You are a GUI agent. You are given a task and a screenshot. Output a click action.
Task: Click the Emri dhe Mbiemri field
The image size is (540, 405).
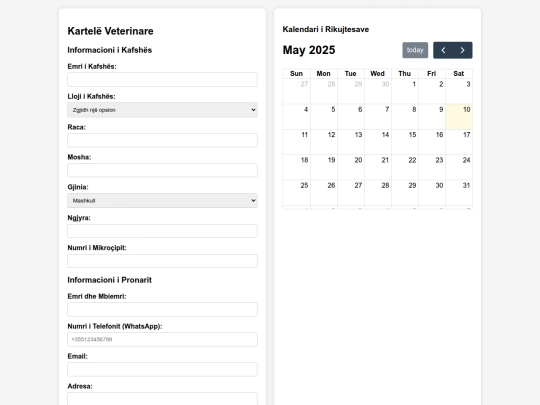point(162,309)
